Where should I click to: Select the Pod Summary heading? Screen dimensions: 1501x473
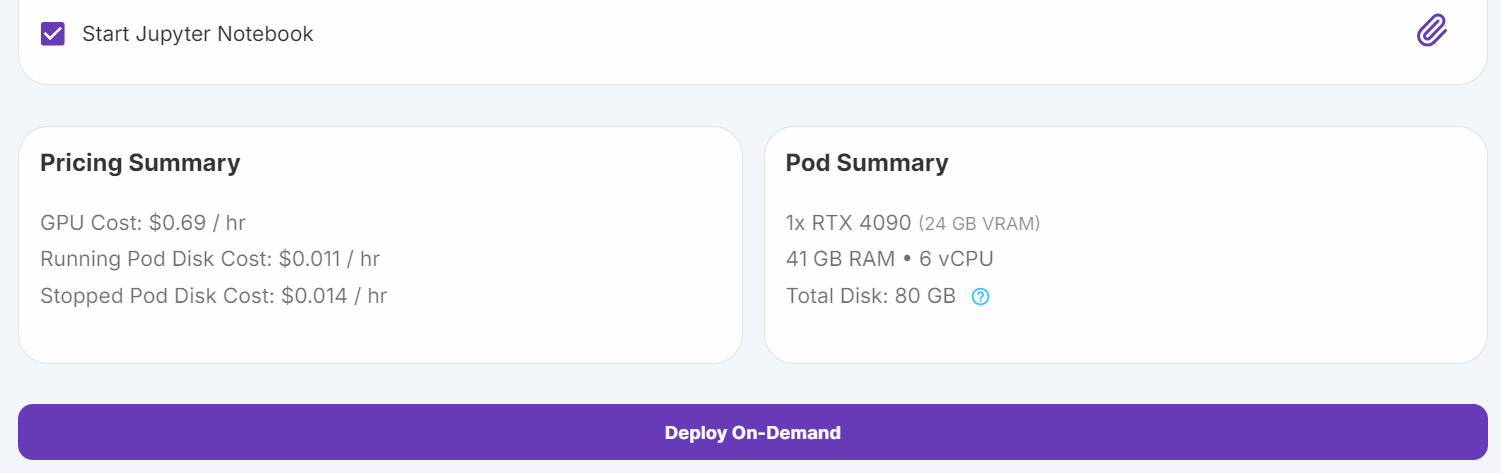tap(867, 163)
